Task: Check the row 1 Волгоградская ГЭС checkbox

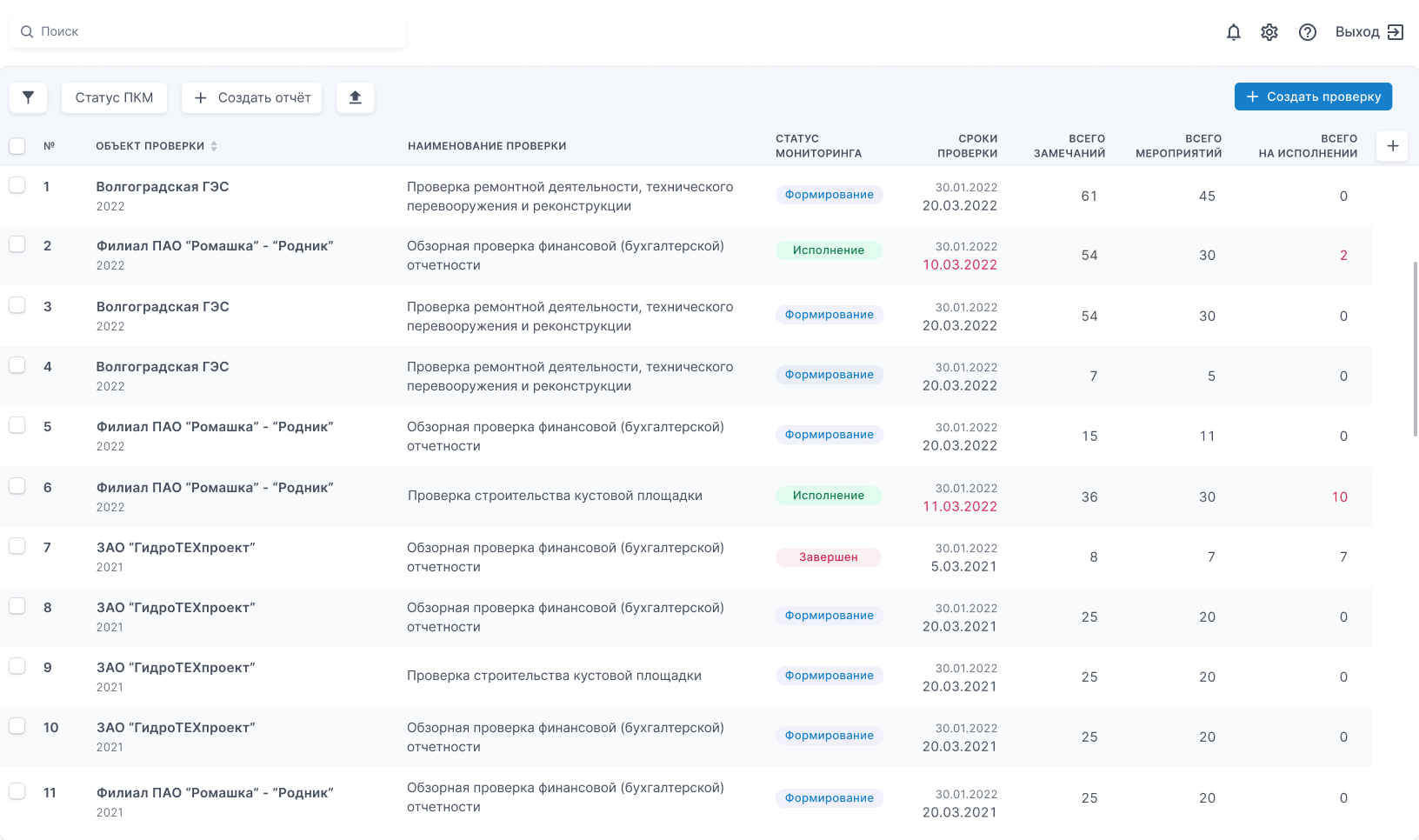Action: pos(17,184)
